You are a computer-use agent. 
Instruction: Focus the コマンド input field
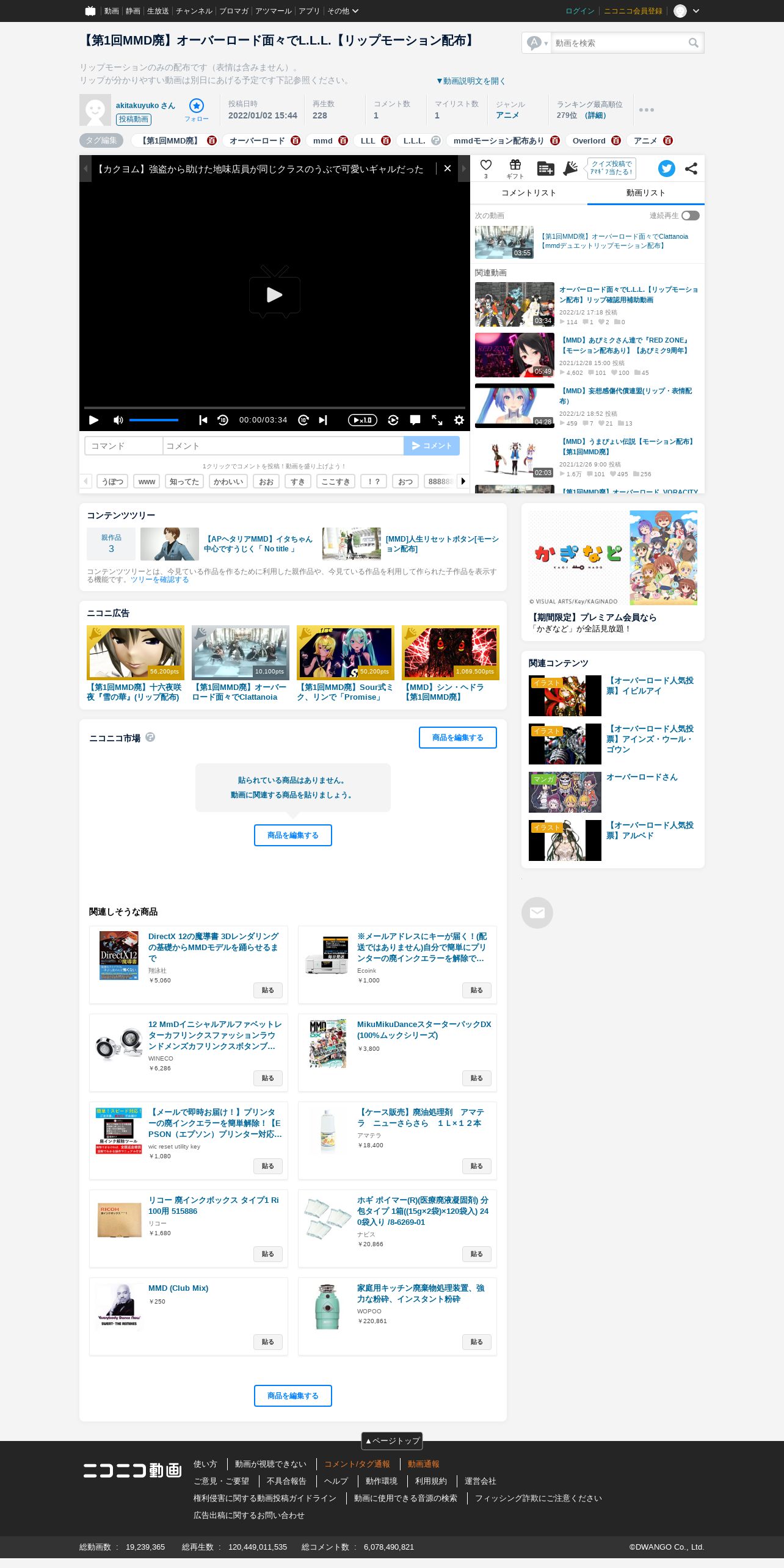pyautogui.click(x=124, y=446)
